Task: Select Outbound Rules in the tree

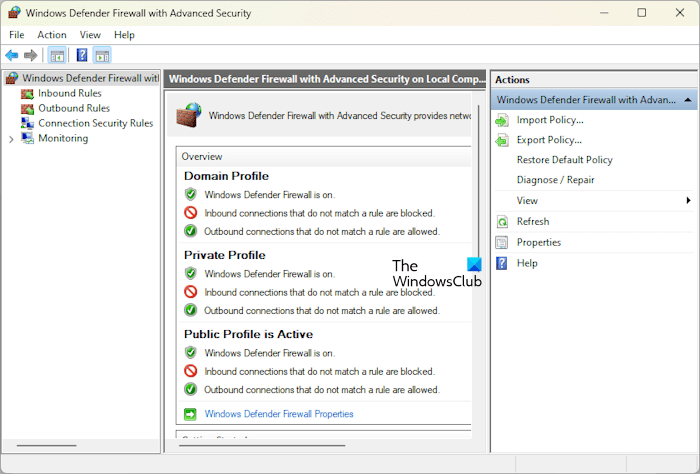Action: click(x=73, y=108)
